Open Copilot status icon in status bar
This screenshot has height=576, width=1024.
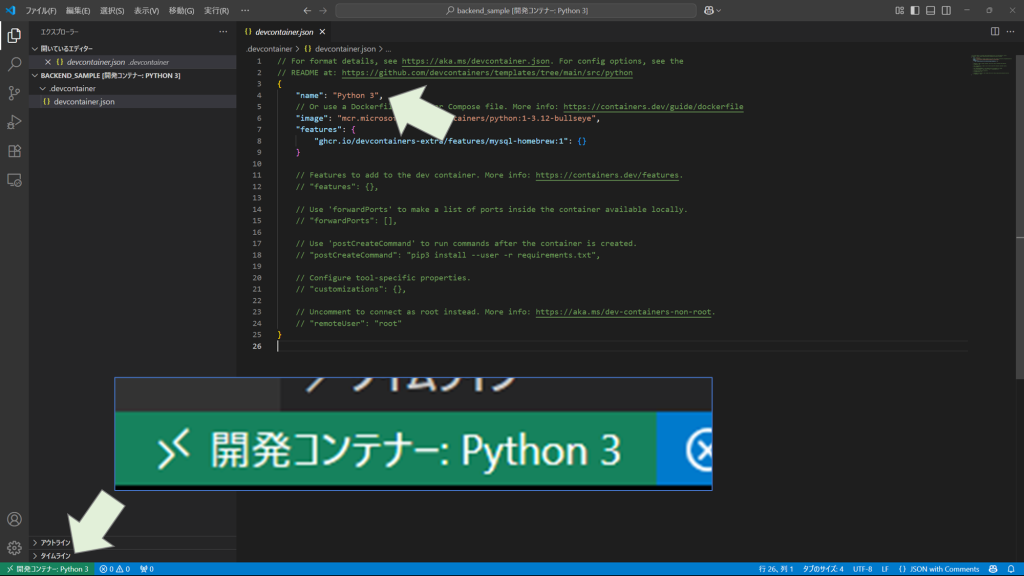(x=993, y=569)
